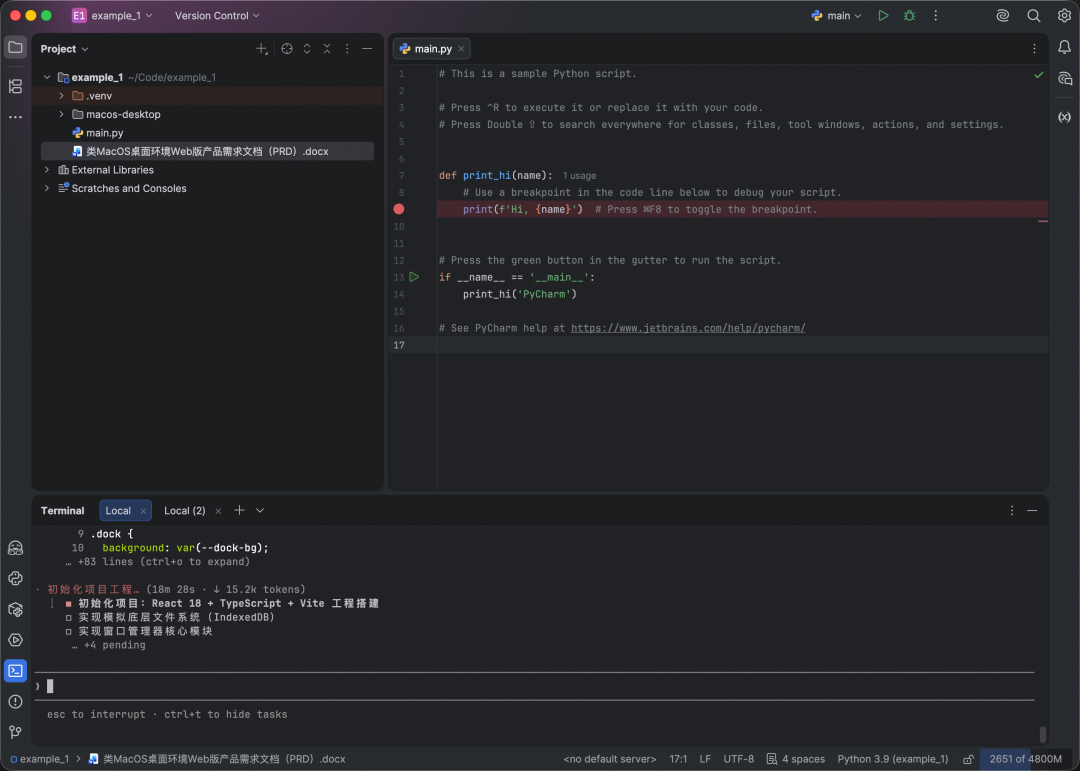Open the Git tool window icon
Image resolution: width=1080 pixels, height=771 pixels.
click(x=15, y=732)
